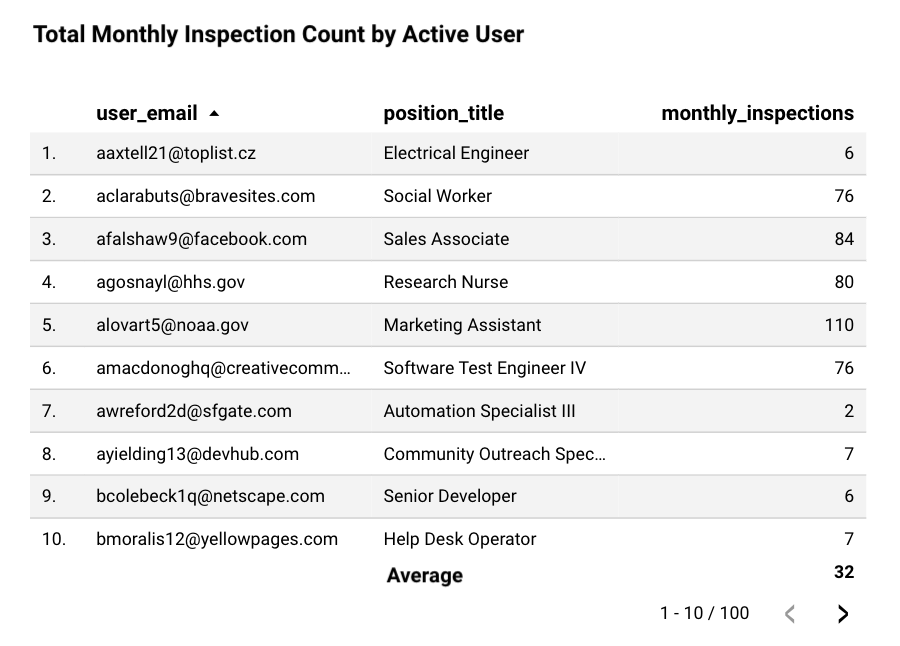Screen dimensions: 900x646
Task: Click the 1 - 10 / 100 pagination text
Action: click(704, 613)
